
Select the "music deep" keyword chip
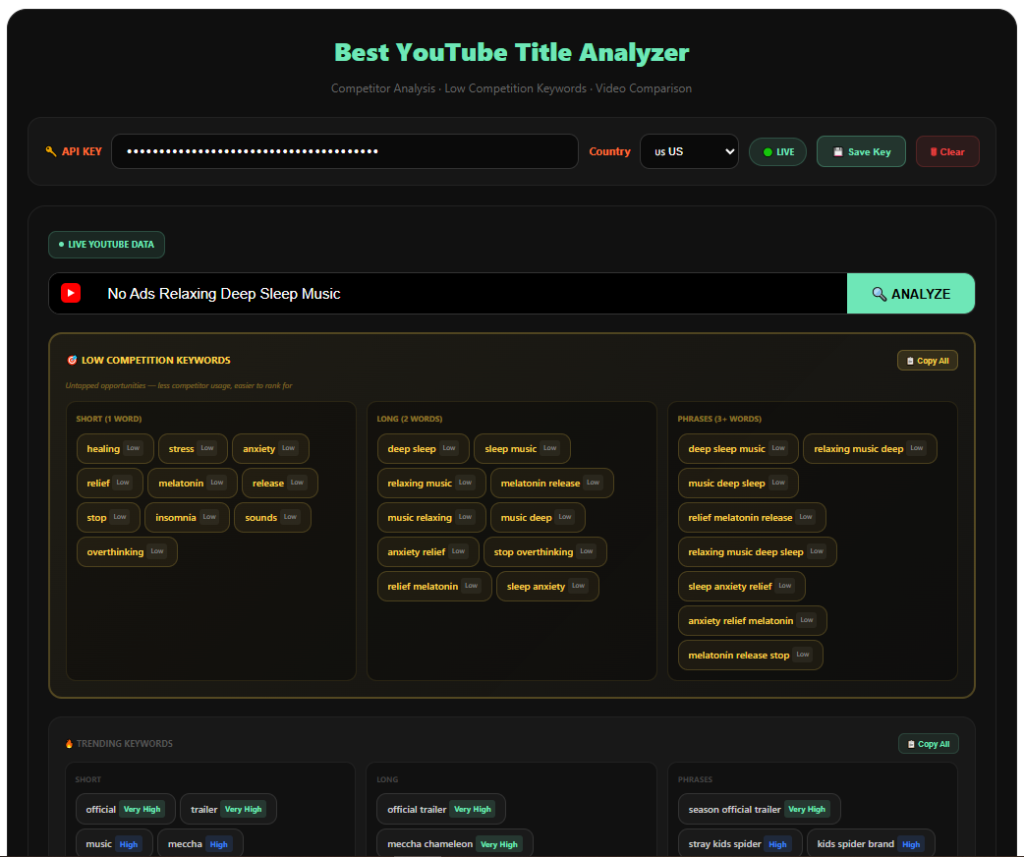tap(537, 517)
